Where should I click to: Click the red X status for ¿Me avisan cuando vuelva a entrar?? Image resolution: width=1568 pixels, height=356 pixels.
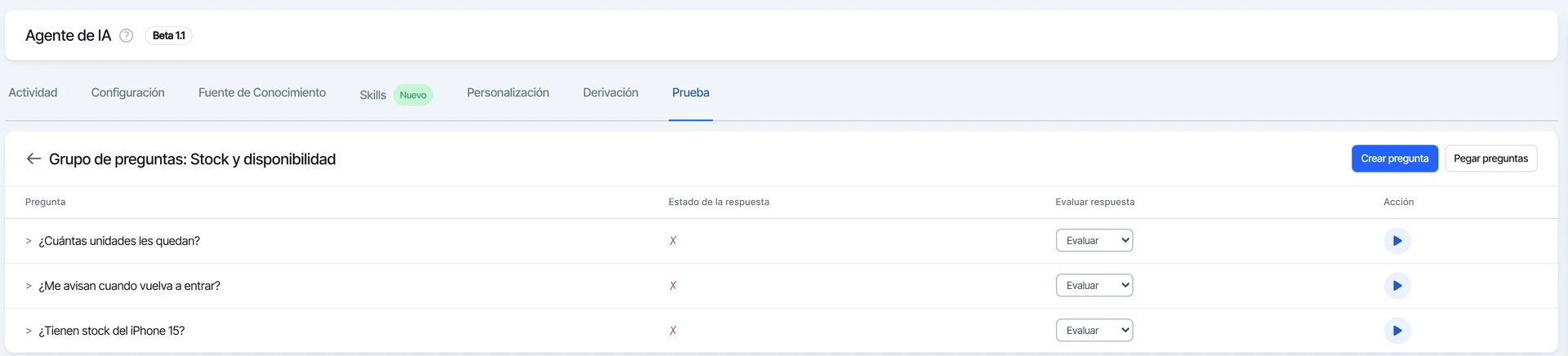[673, 286]
